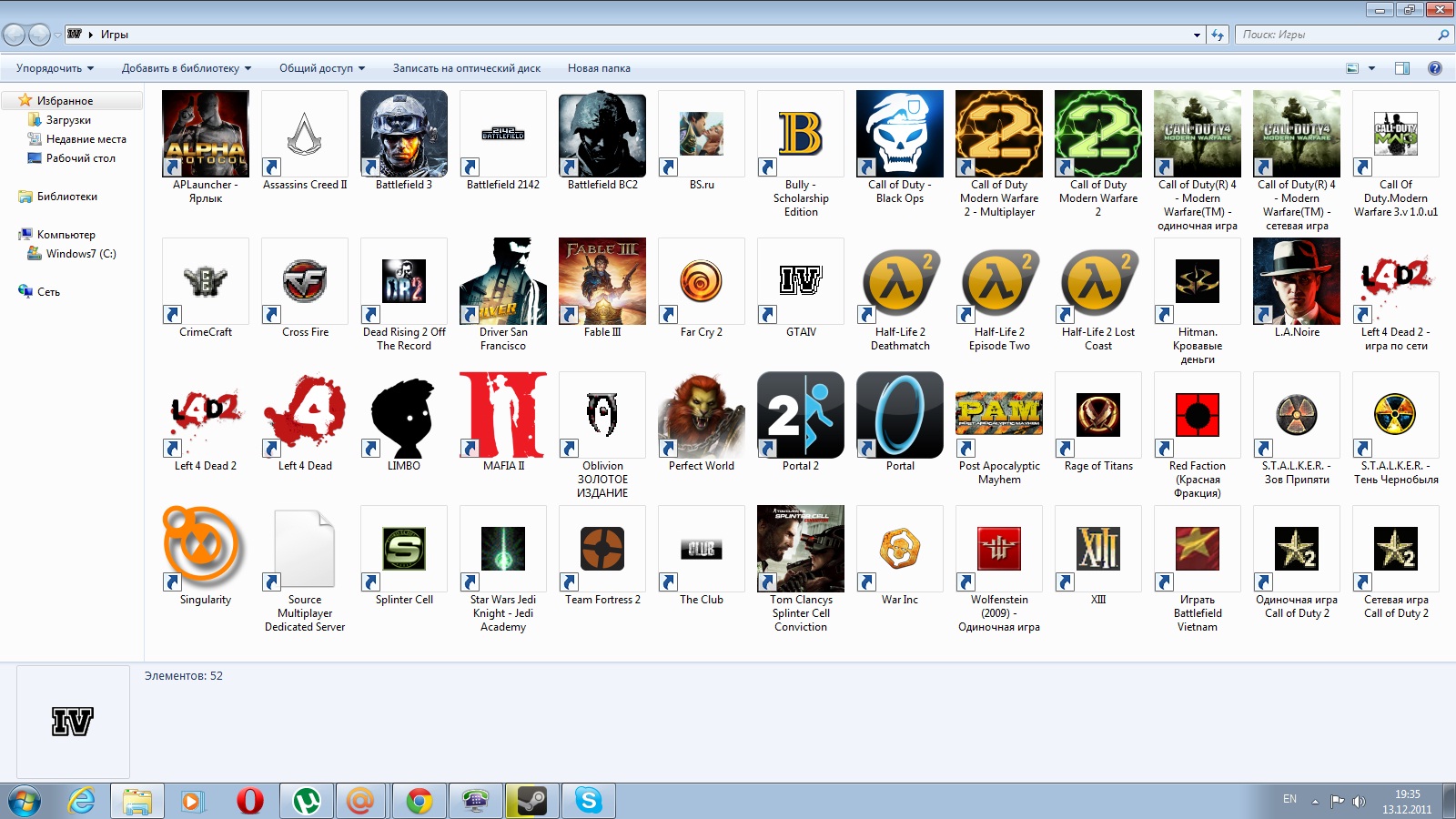Screen dimensions: 1456x819
Task: Click the Team Fortress 2 shortcut
Action: click(602, 549)
